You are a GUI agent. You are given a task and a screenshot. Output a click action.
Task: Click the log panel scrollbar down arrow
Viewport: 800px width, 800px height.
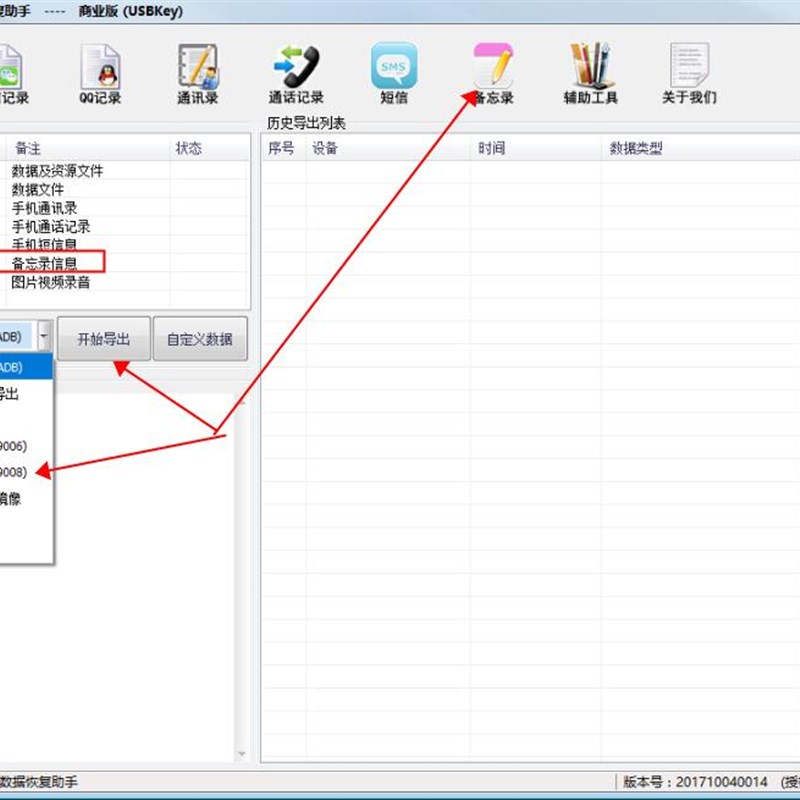click(x=242, y=754)
